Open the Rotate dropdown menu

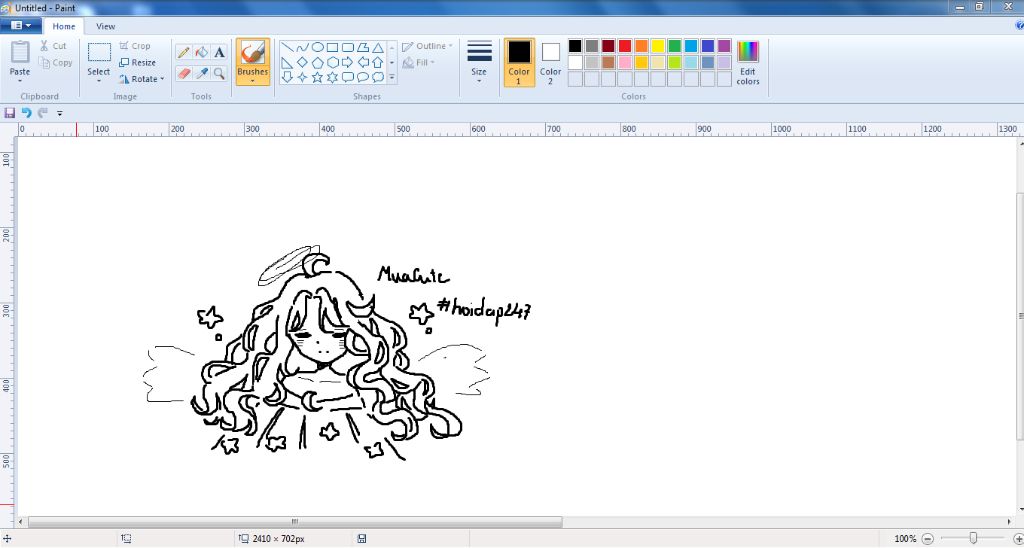141,79
